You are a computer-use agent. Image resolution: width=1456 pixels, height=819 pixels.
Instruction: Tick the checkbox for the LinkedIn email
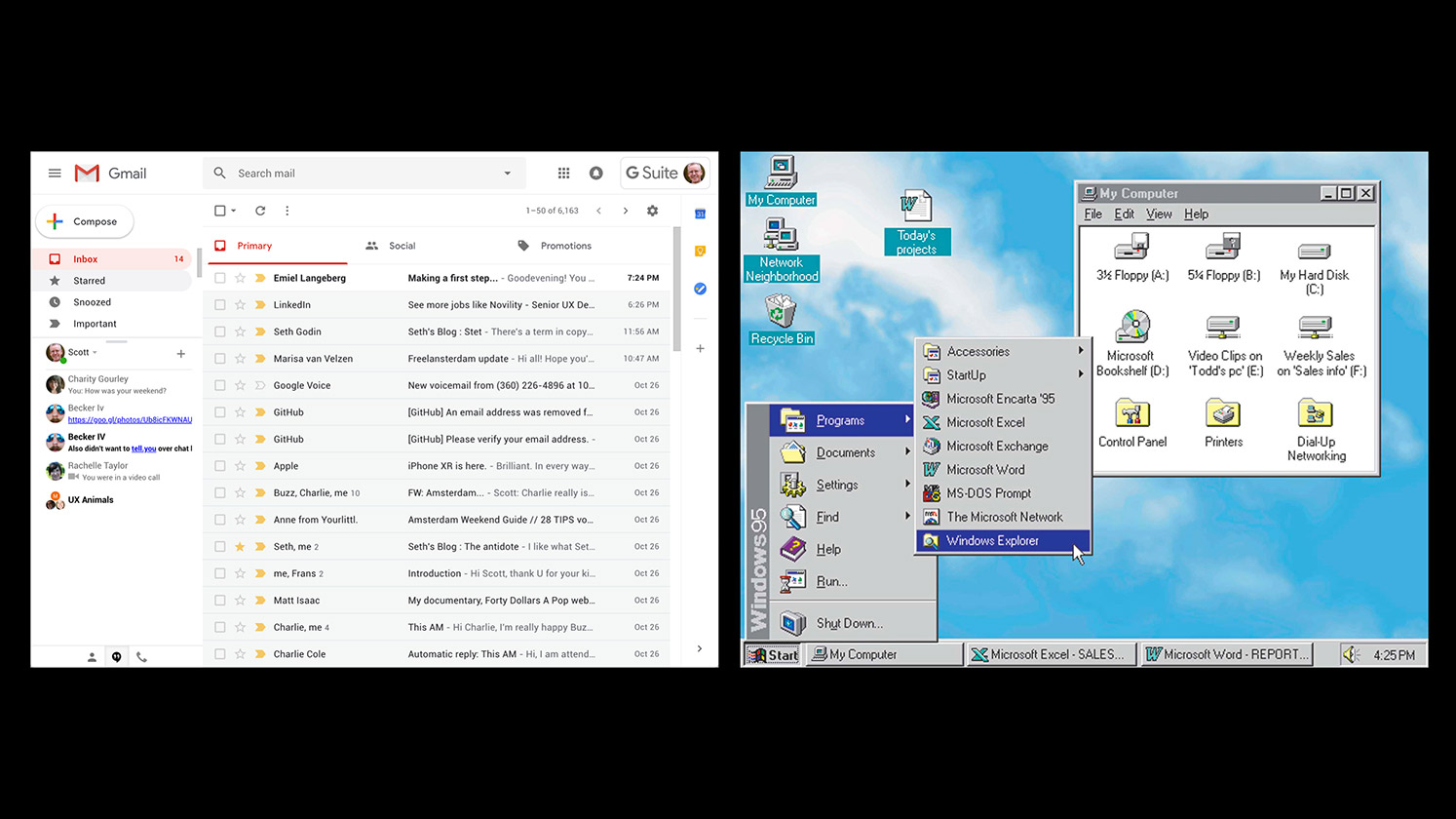click(x=220, y=305)
